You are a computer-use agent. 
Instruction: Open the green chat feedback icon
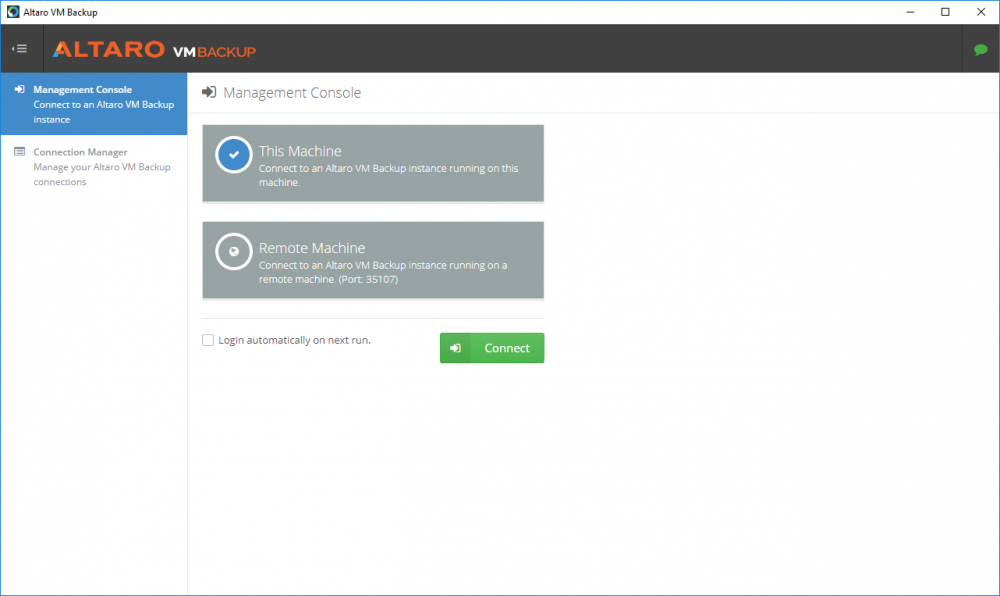point(980,50)
